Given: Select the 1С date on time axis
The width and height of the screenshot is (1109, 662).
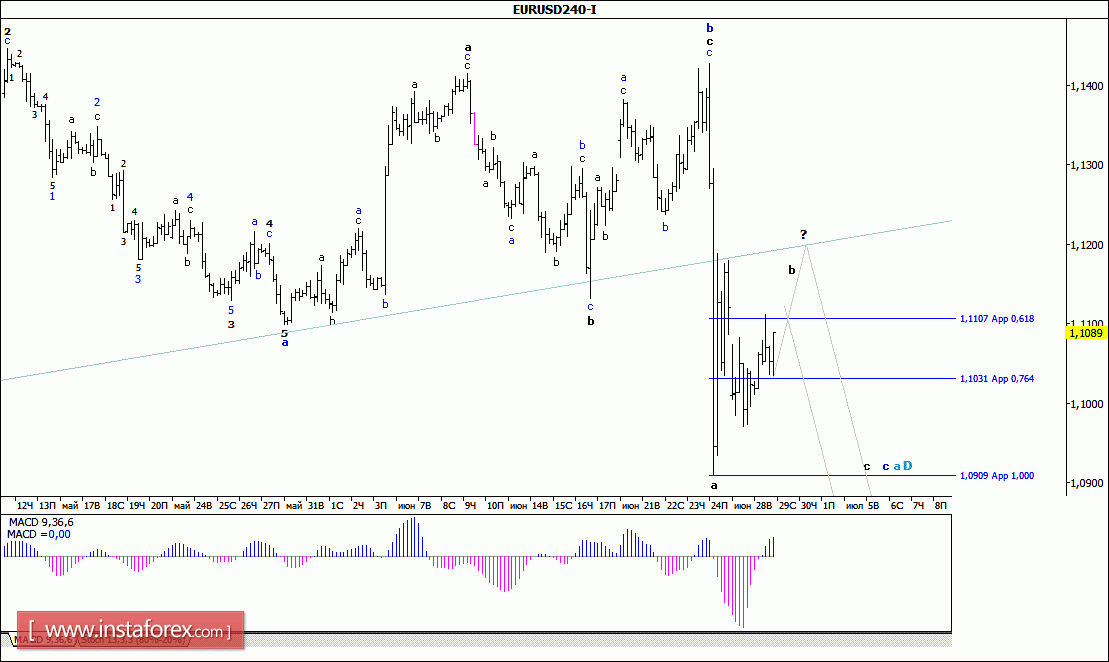Looking at the screenshot, I should pyautogui.click(x=337, y=505).
